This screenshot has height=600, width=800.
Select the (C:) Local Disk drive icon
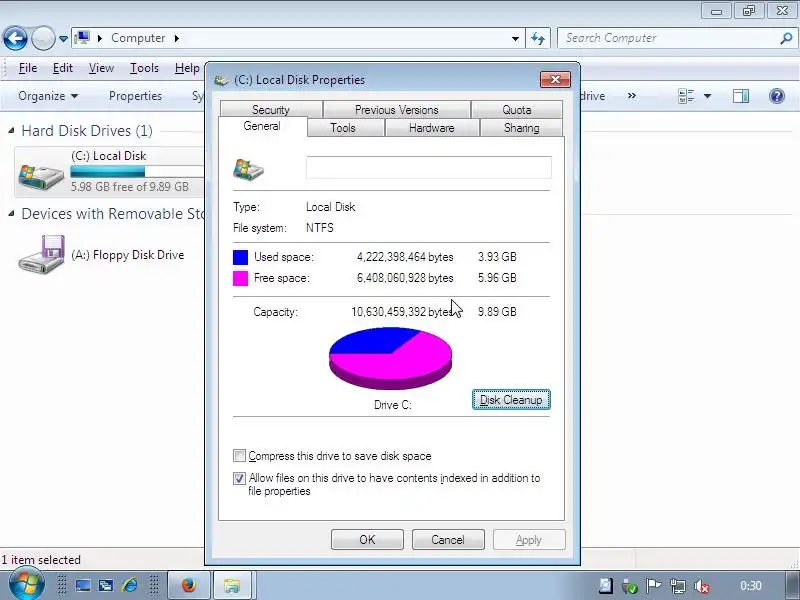(41, 177)
